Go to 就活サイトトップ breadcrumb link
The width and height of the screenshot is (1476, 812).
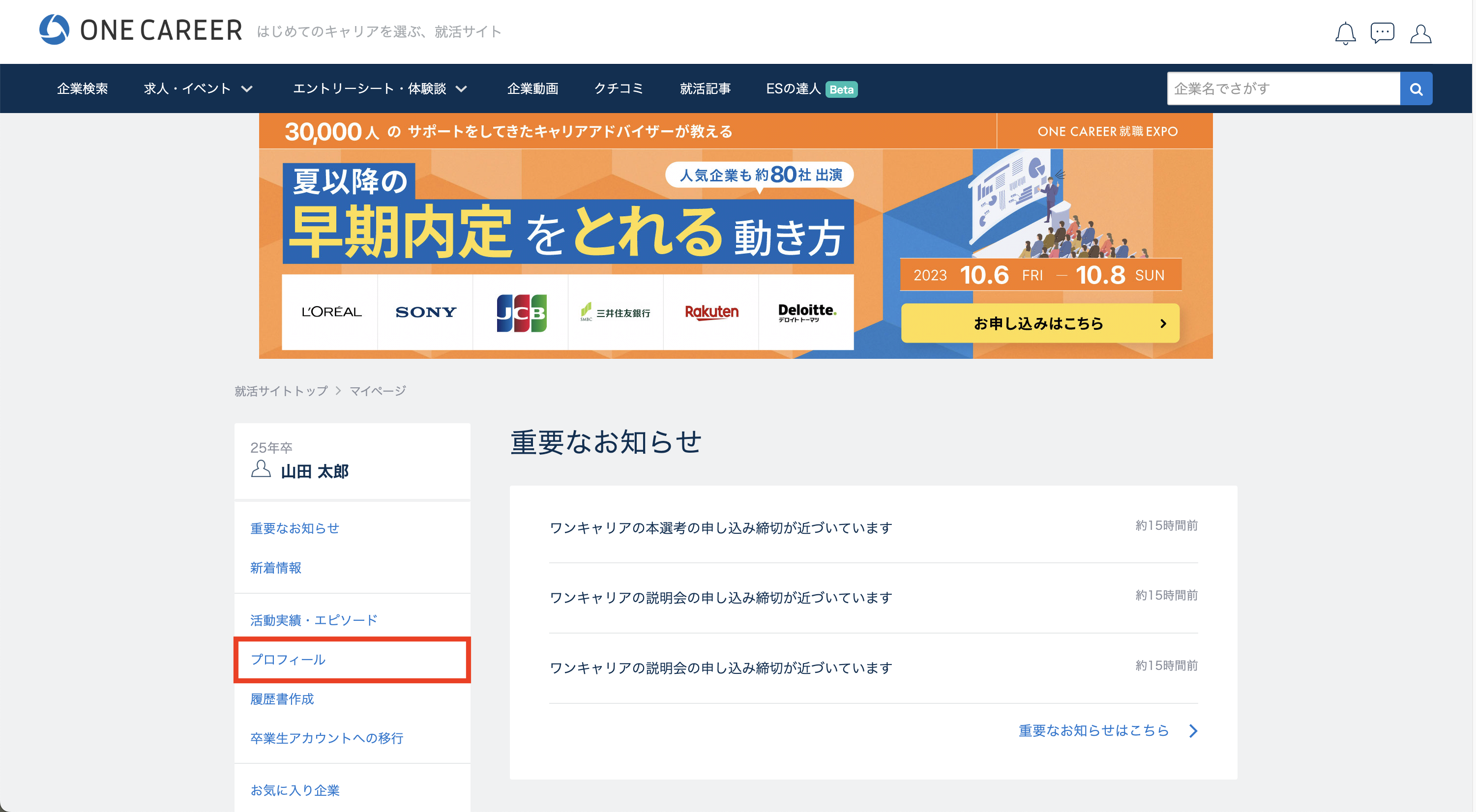(281, 391)
